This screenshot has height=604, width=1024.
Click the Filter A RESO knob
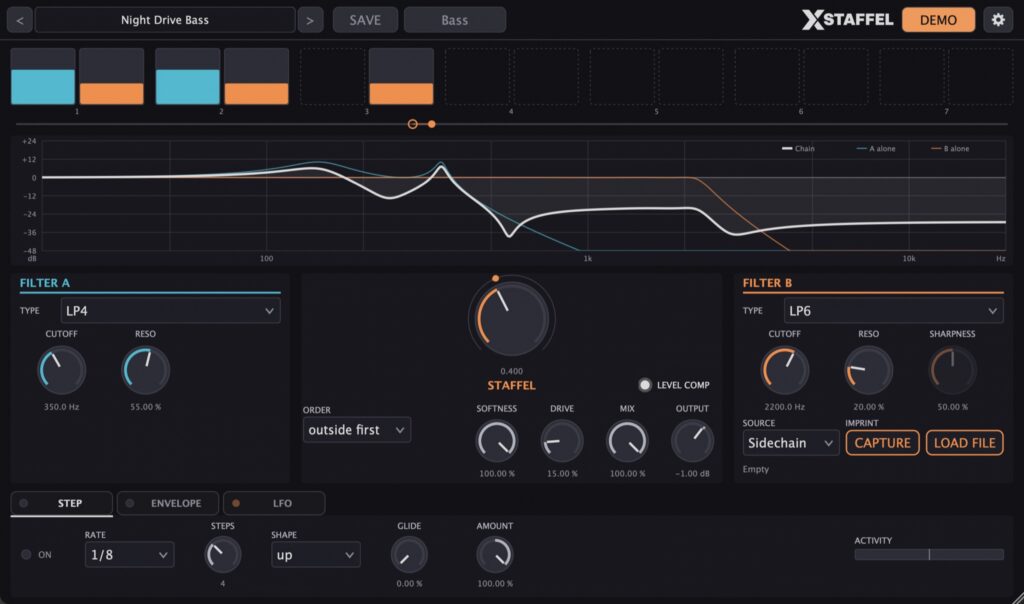[146, 370]
